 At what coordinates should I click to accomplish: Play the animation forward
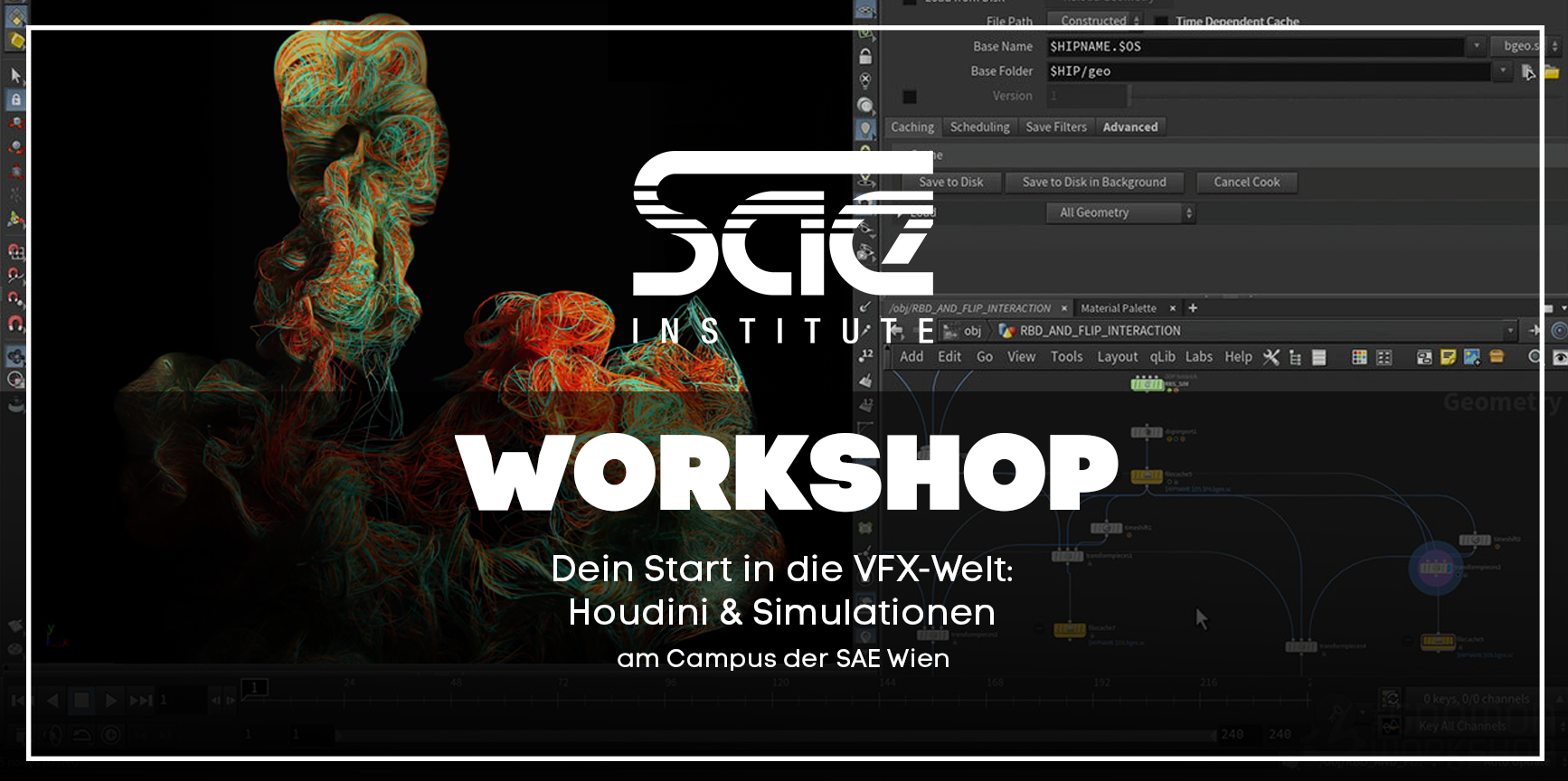pyautogui.click(x=110, y=701)
